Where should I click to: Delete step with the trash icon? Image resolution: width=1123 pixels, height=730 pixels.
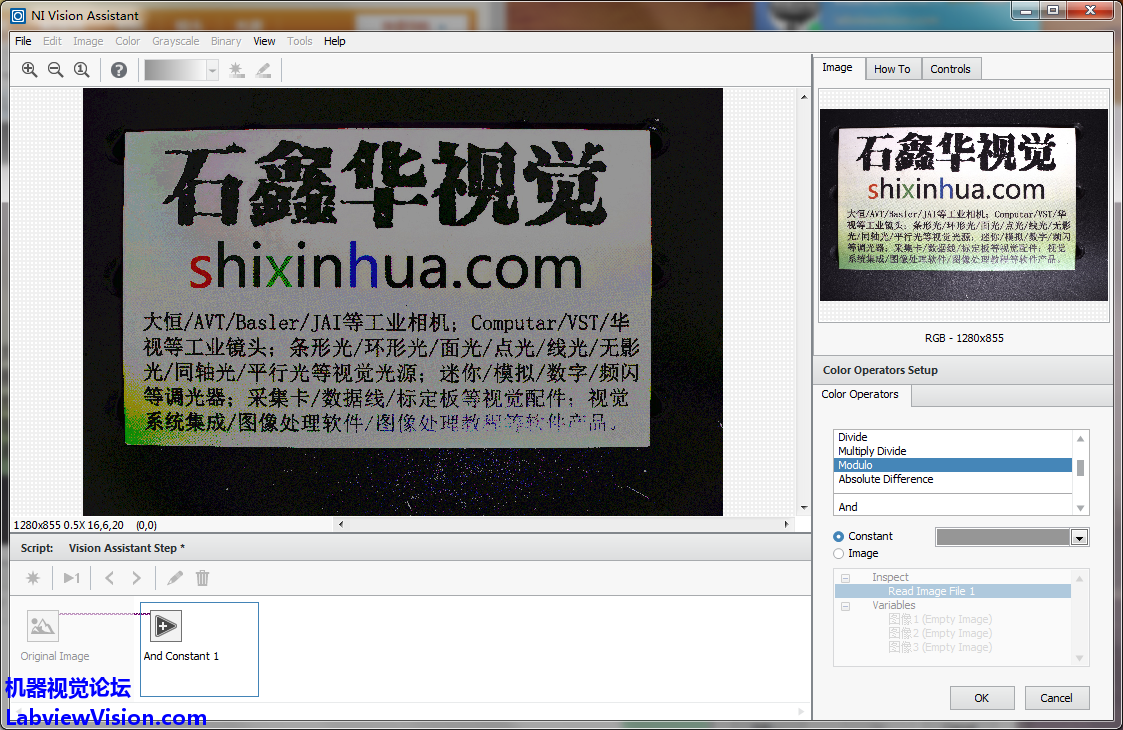click(x=203, y=577)
